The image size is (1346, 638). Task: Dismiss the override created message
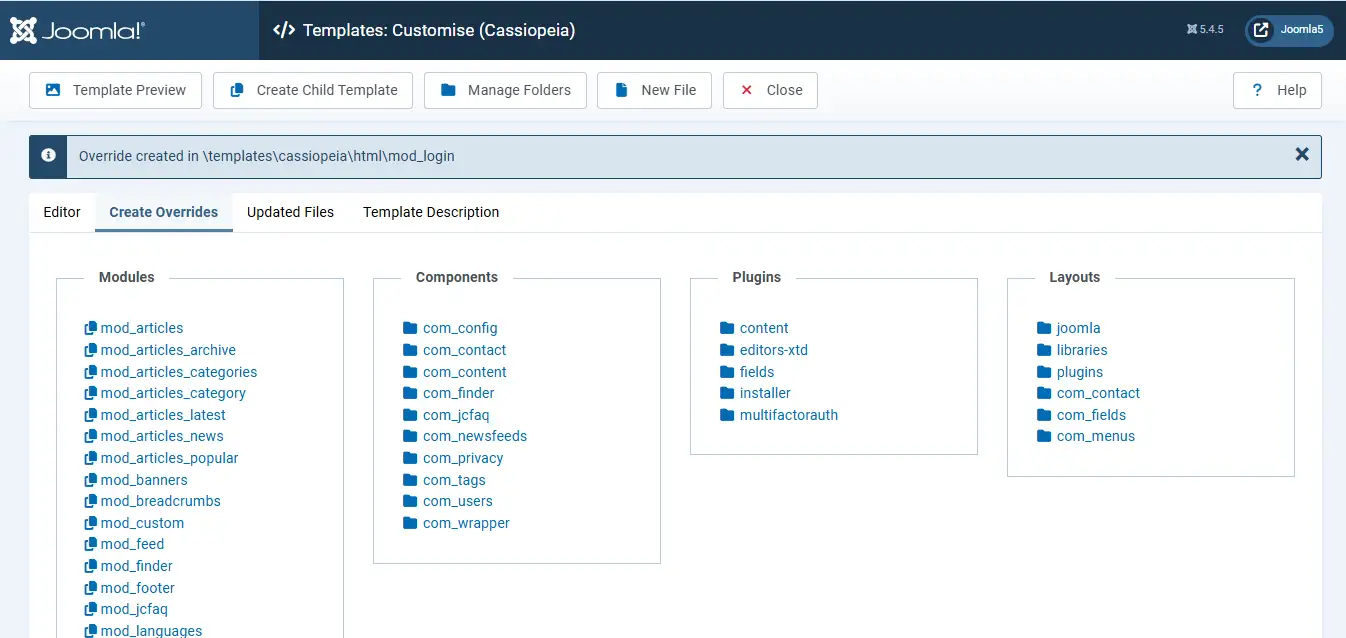(1301, 155)
